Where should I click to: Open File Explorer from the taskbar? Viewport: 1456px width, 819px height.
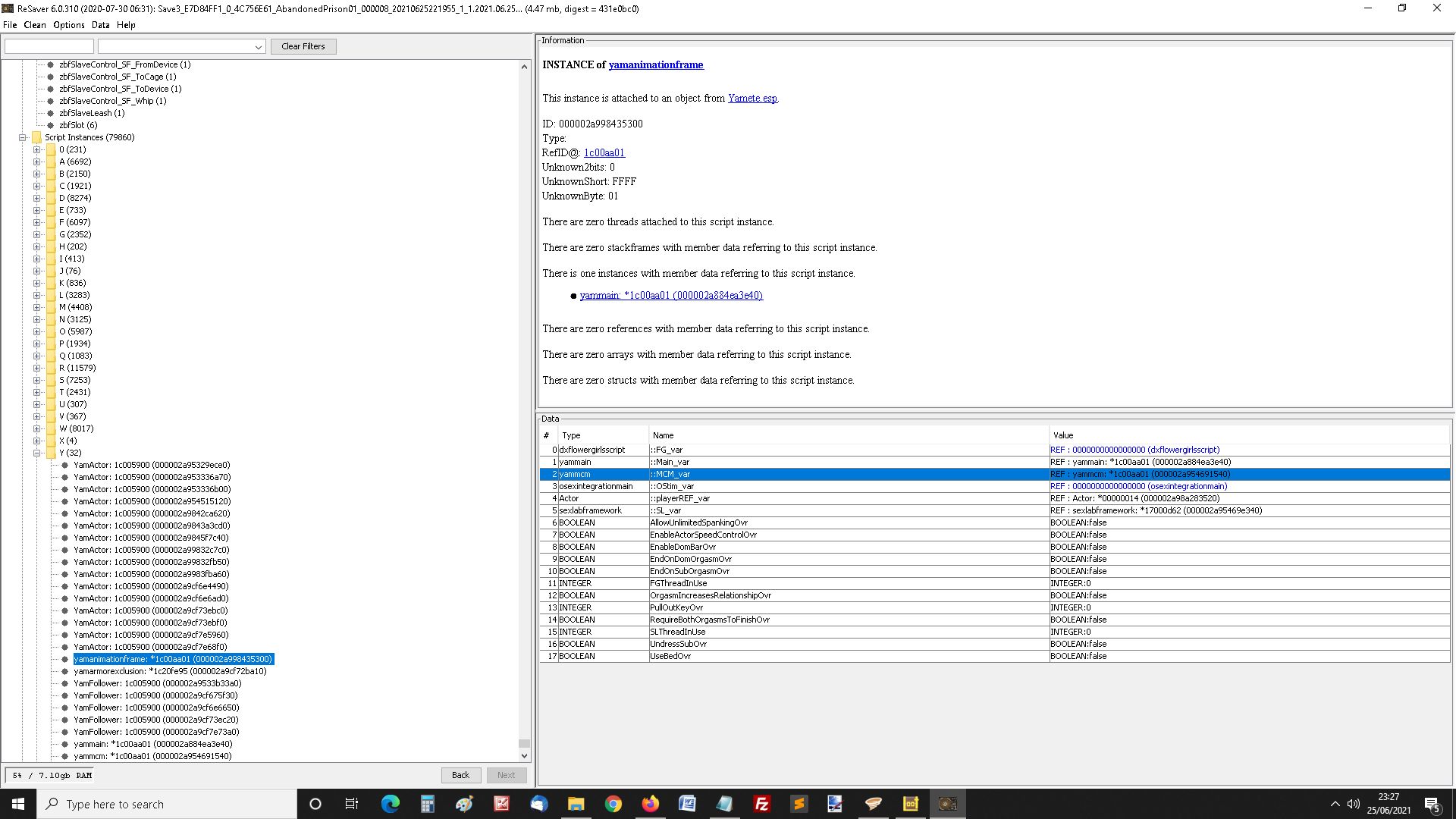[576, 804]
